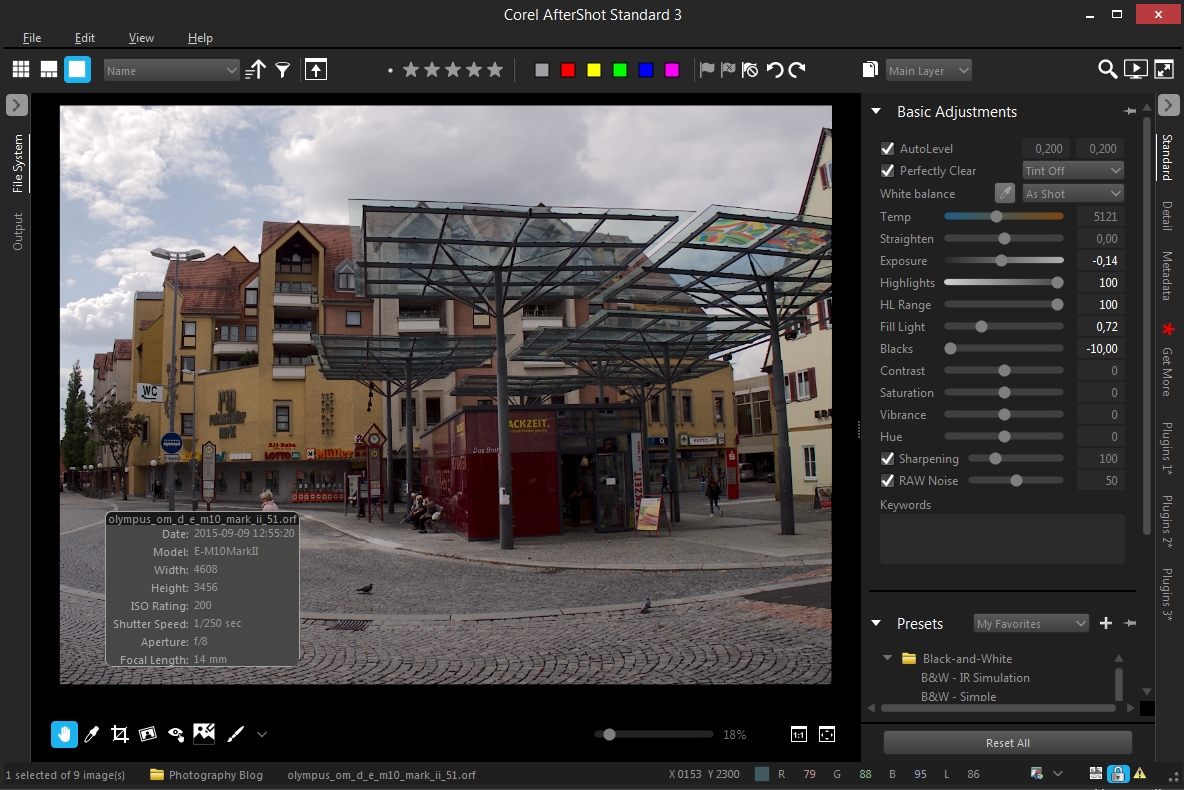The image size is (1184, 790).
Task: Click the Reset All button
Action: (x=1007, y=743)
